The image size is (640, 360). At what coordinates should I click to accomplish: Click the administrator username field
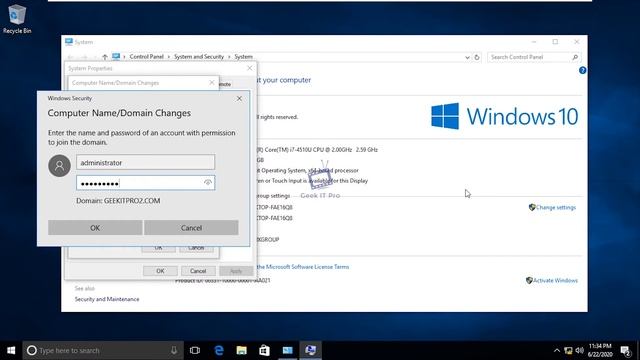pyautogui.click(x=145, y=162)
